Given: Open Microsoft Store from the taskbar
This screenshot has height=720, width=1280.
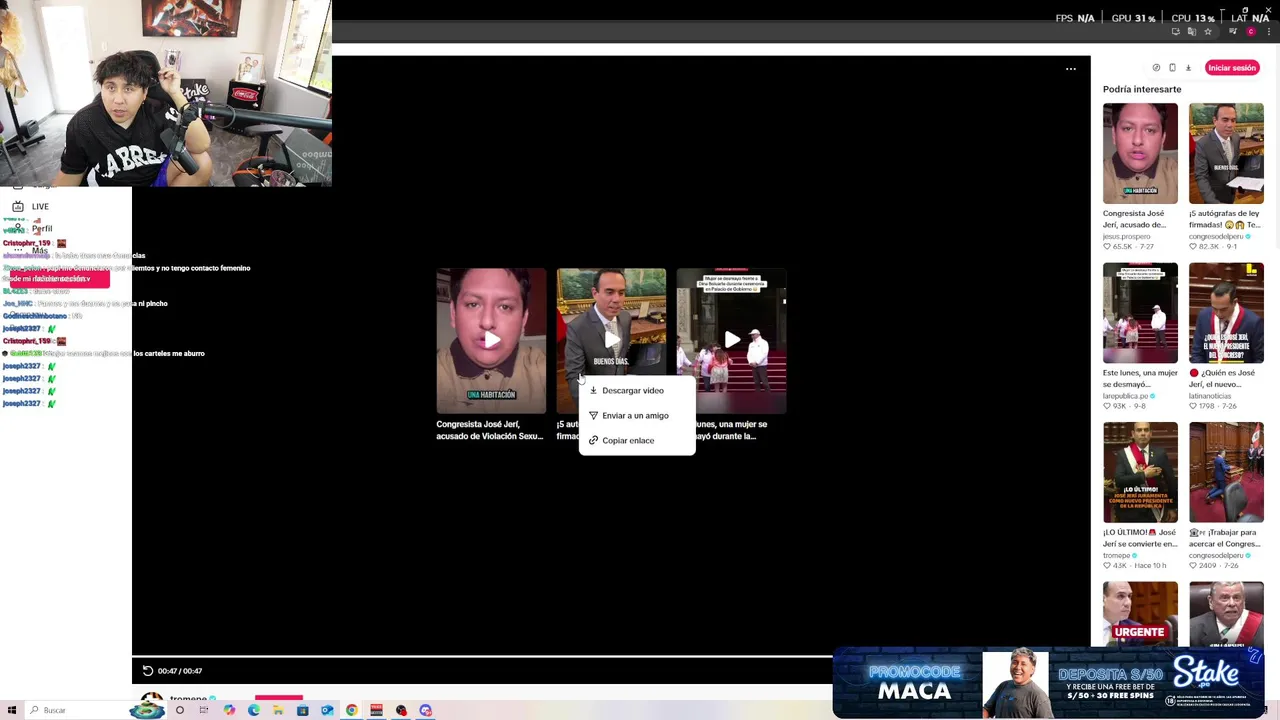Looking at the screenshot, I should tap(302, 710).
